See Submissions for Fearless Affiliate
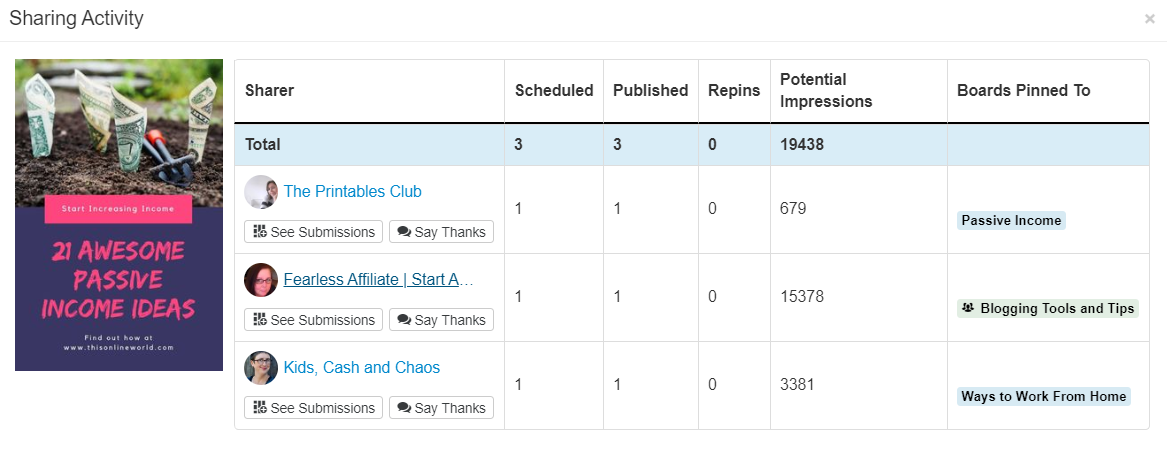The height and width of the screenshot is (465, 1167). pos(313,320)
